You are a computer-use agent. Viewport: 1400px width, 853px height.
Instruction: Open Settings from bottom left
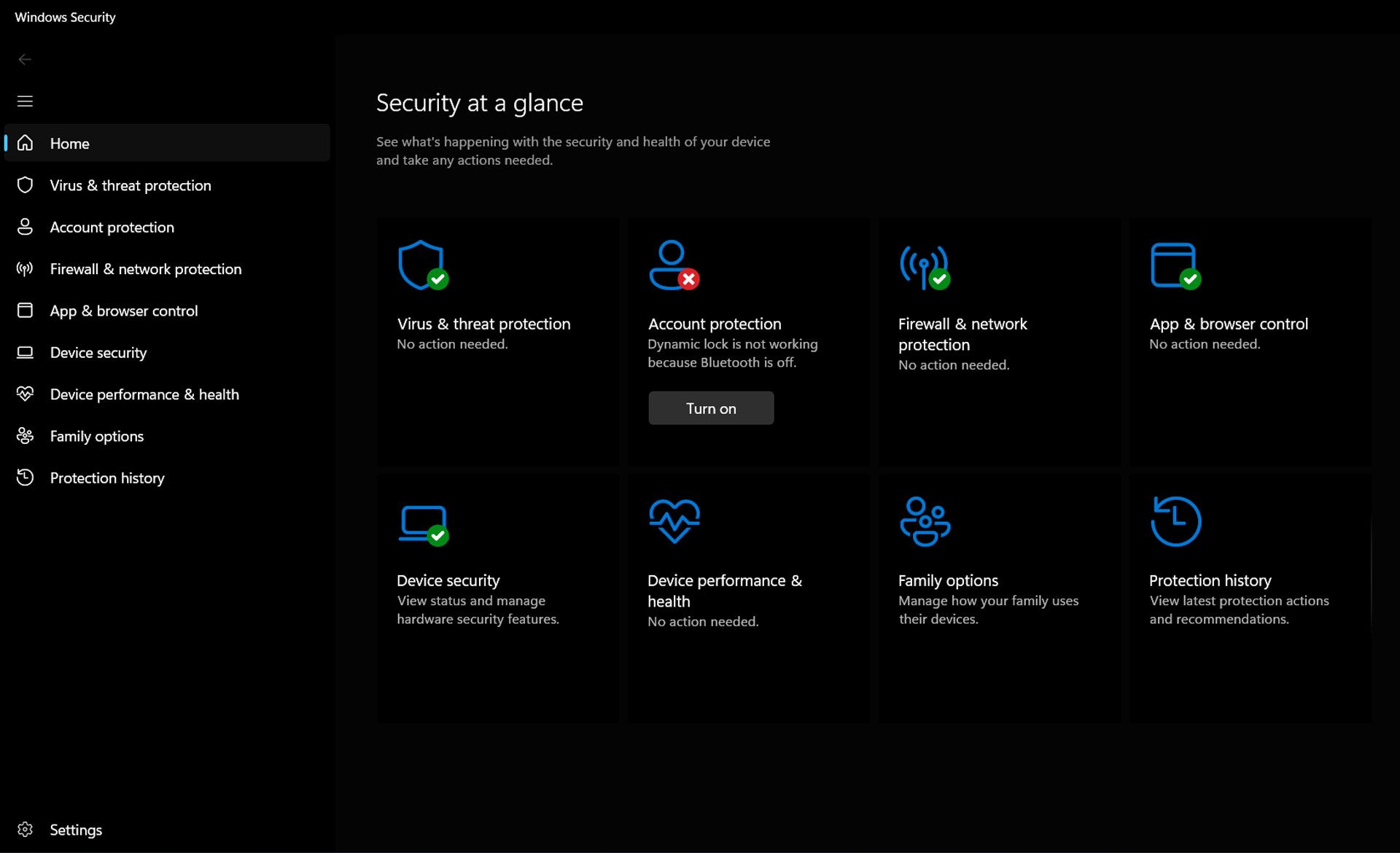click(x=76, y=829)
